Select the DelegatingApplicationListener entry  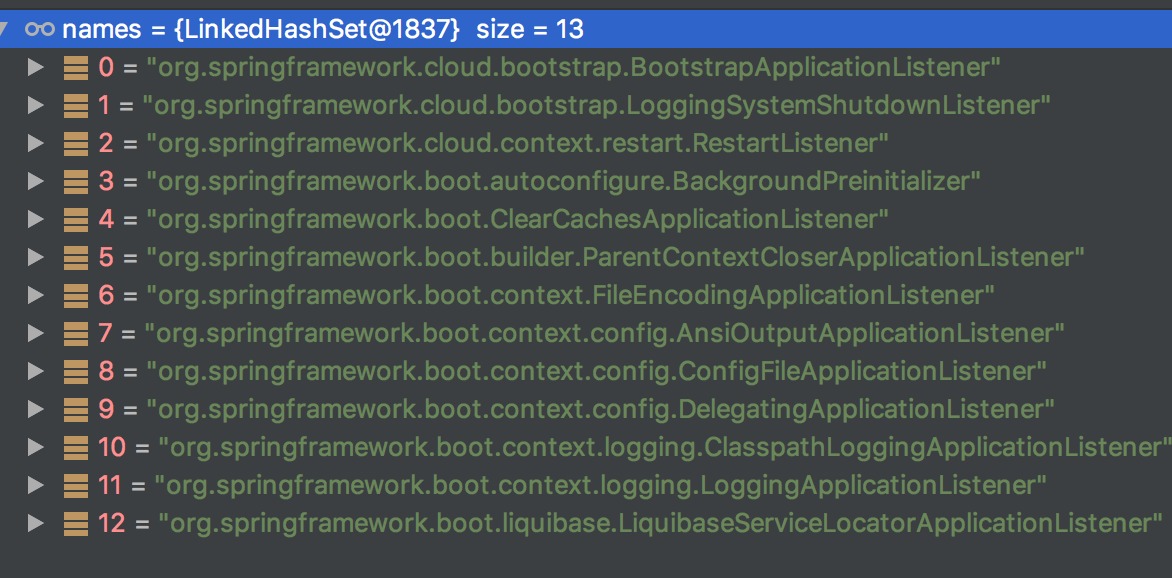(600, 409)
